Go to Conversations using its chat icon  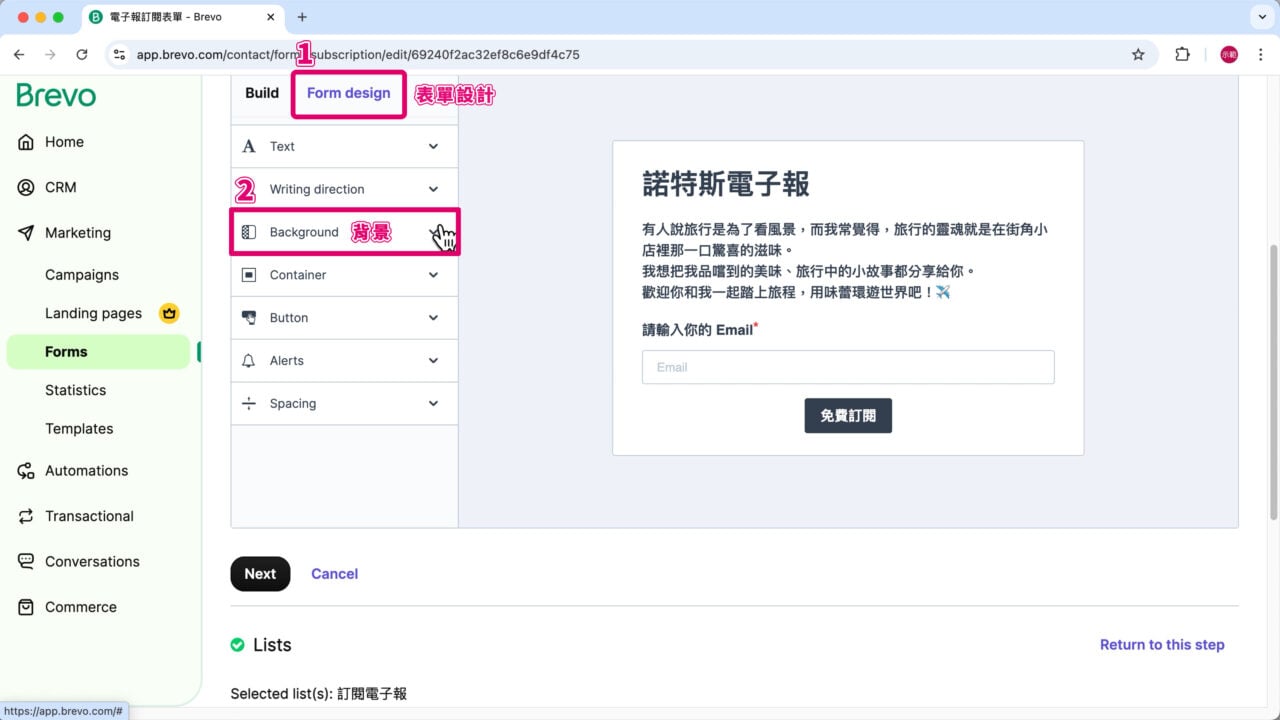click(92, 561)
